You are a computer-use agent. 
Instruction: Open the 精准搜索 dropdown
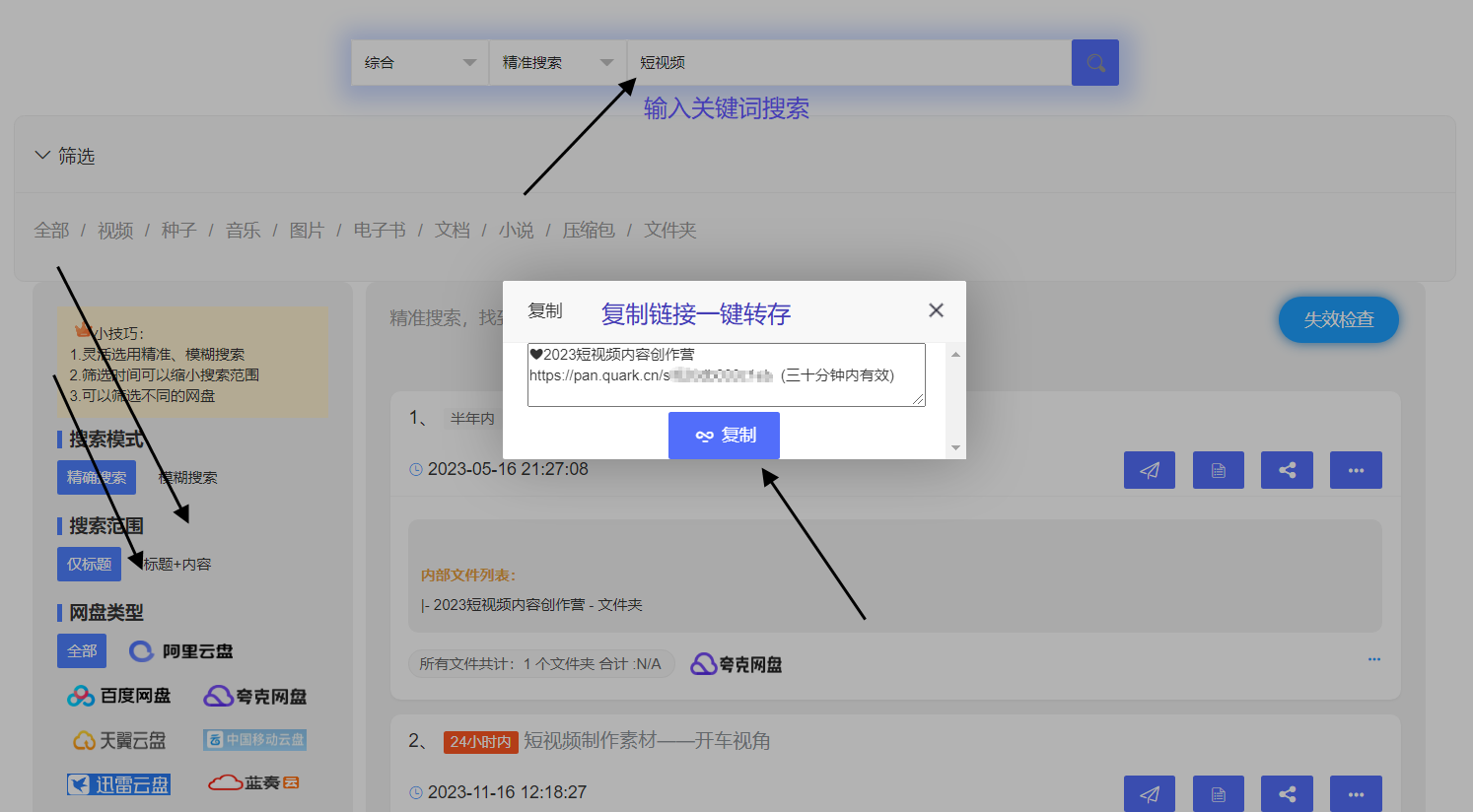[558, 62]
